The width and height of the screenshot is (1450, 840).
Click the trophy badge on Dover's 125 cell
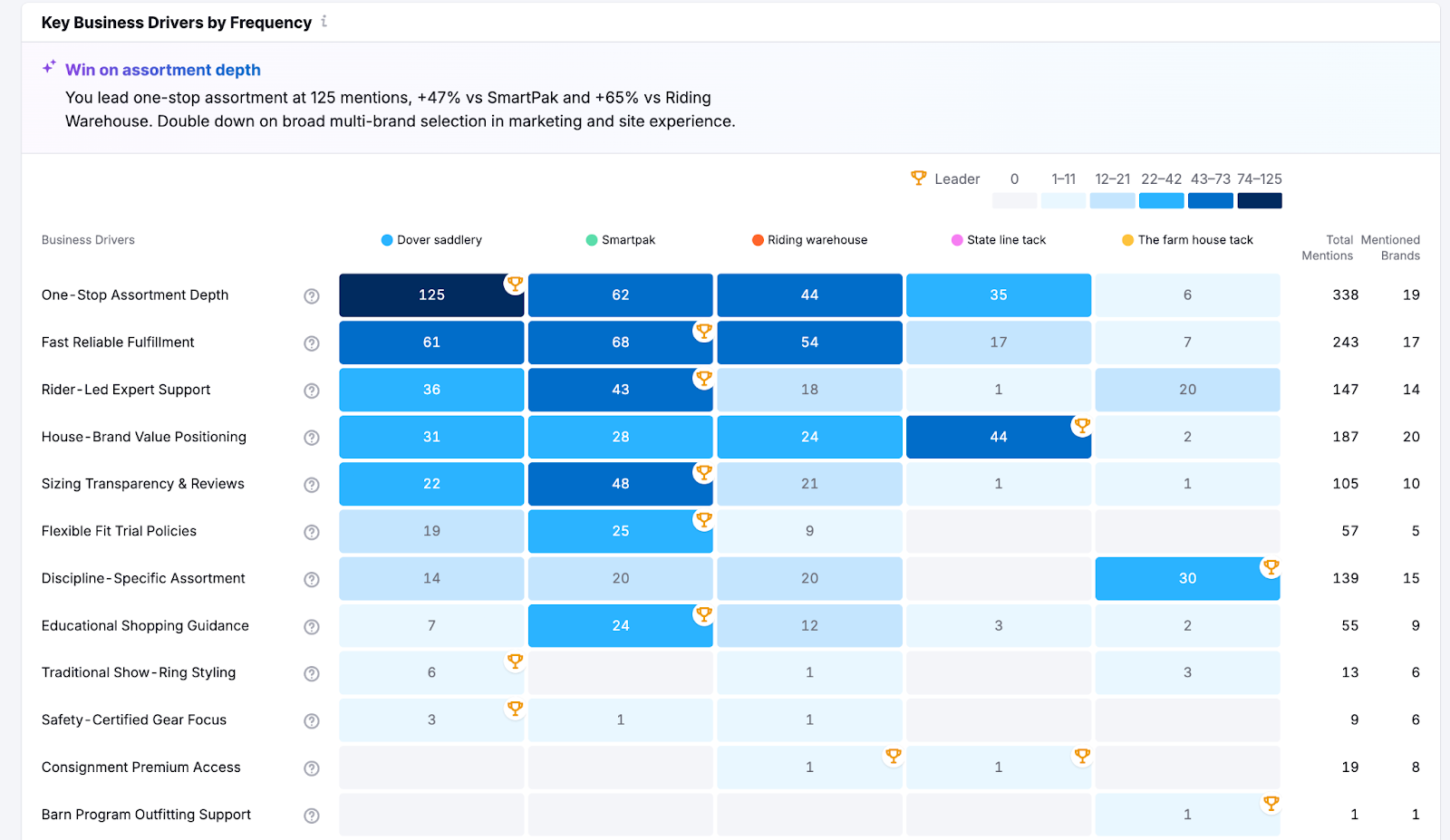[515, 284]
